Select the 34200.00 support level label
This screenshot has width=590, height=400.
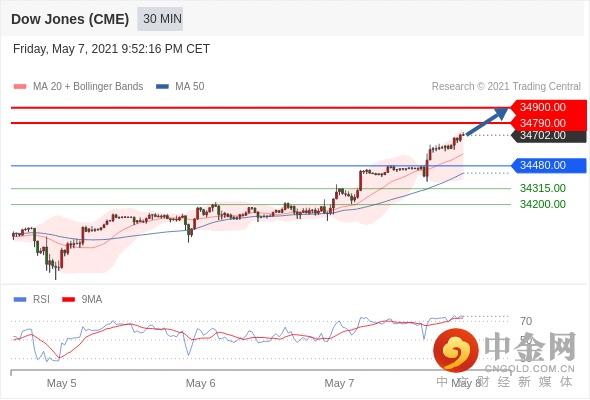coord(543,204)
